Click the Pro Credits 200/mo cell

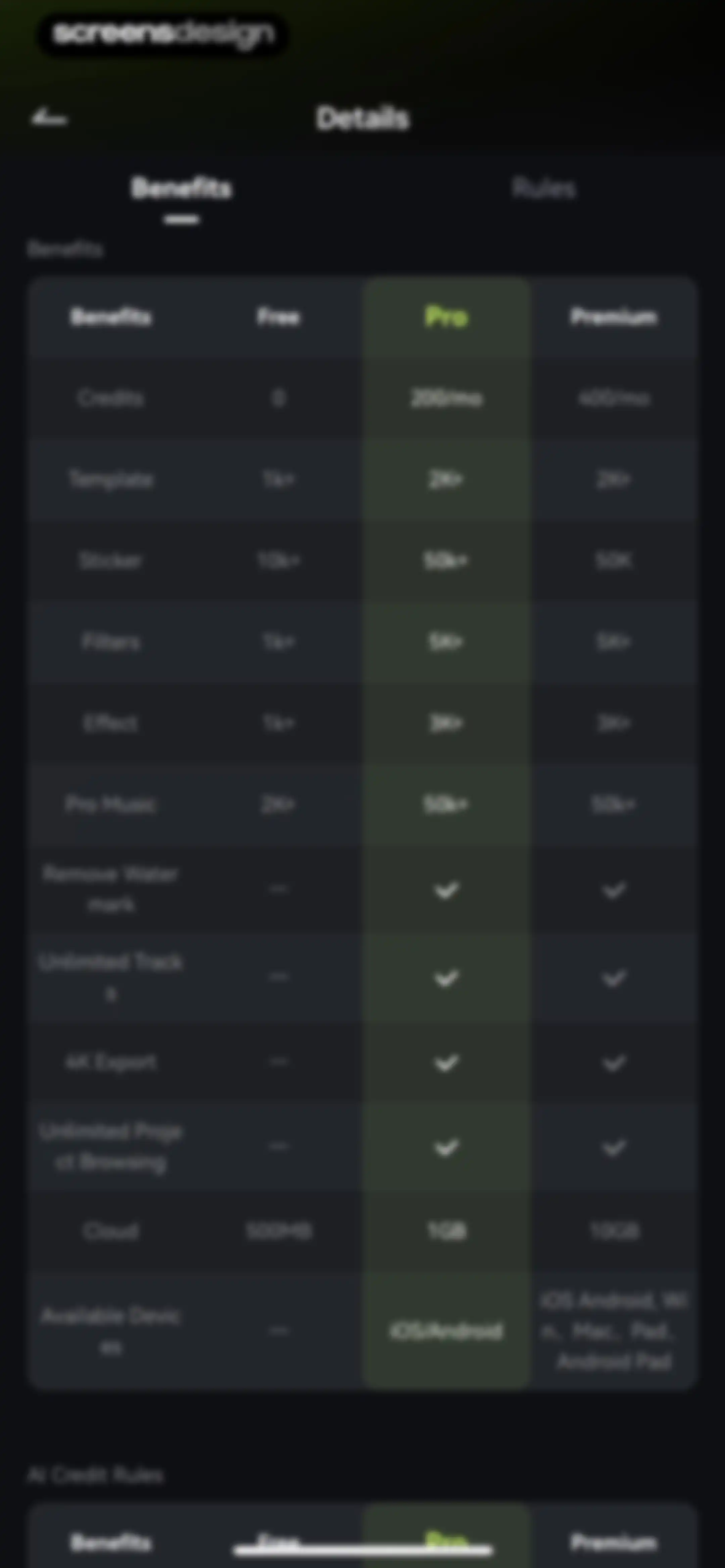(446, 398)
